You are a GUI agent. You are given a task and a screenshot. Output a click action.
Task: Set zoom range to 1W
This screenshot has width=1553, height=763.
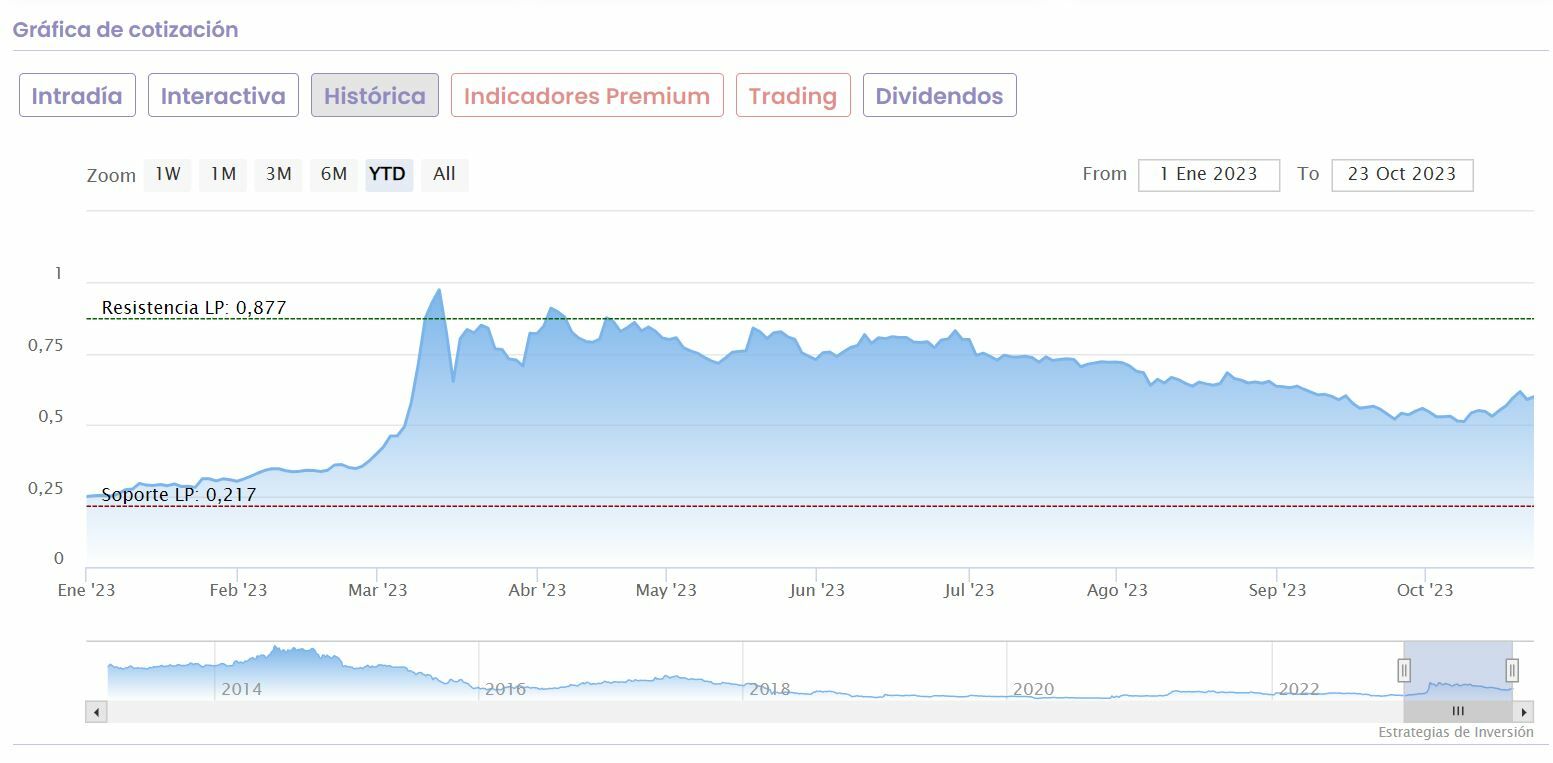(167, 175)
